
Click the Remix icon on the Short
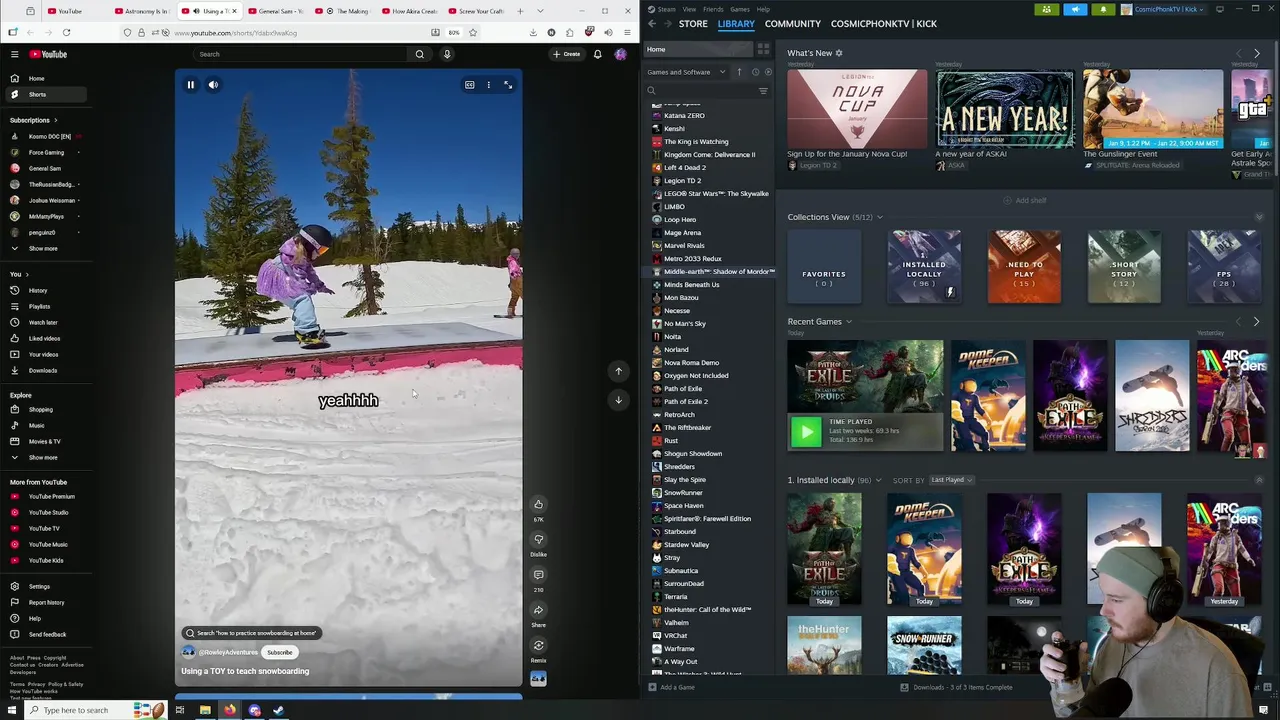coord(538,645)
